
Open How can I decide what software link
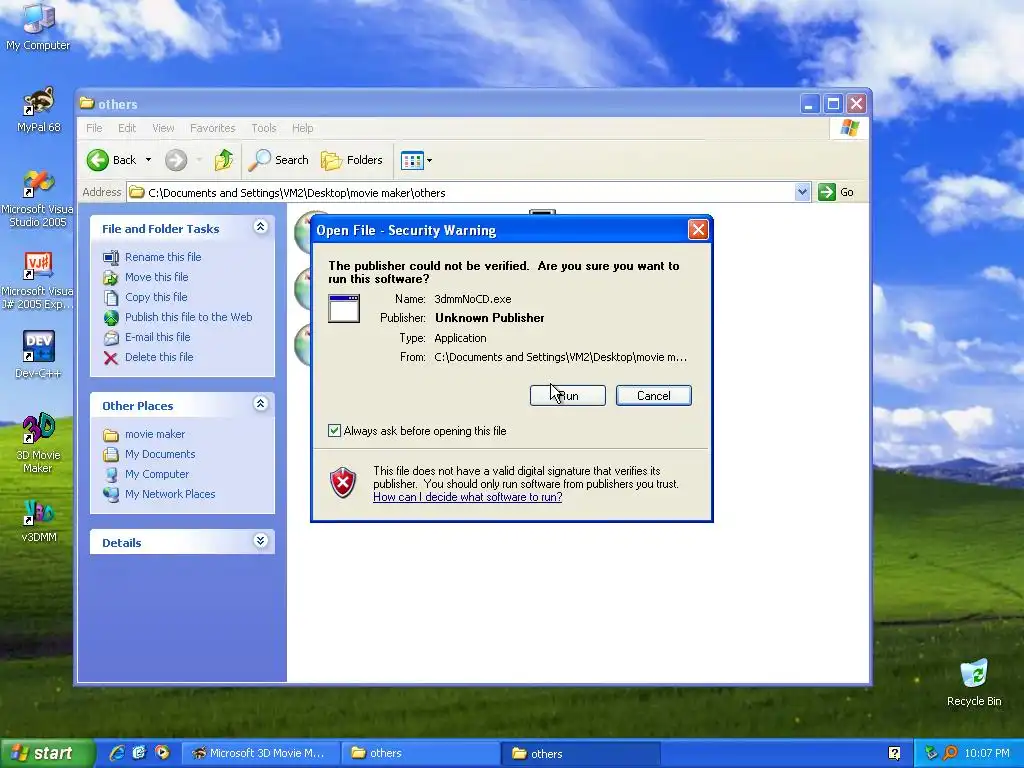tap(468, 497)
